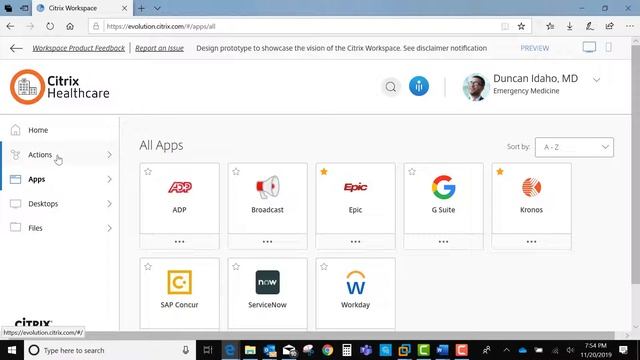This screenshot has height=360, width=640.
Task: Launch the Workday app
Action: 356,282
